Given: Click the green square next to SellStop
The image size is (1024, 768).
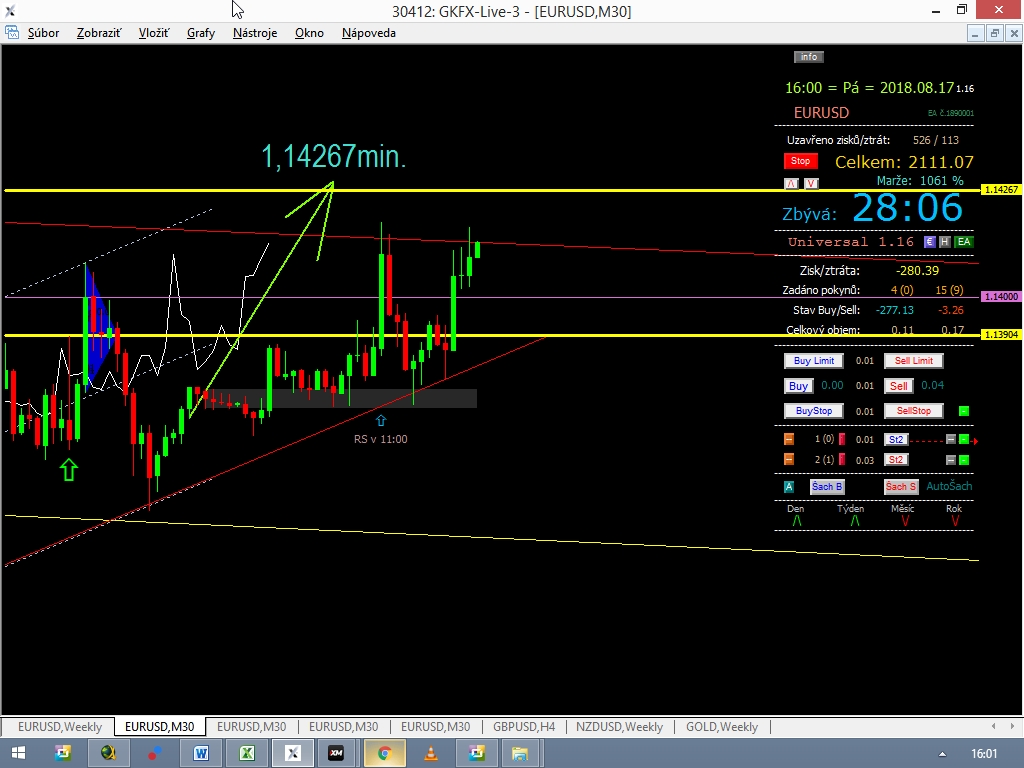Looking at the screenshot, I should [x=964, y=411].
